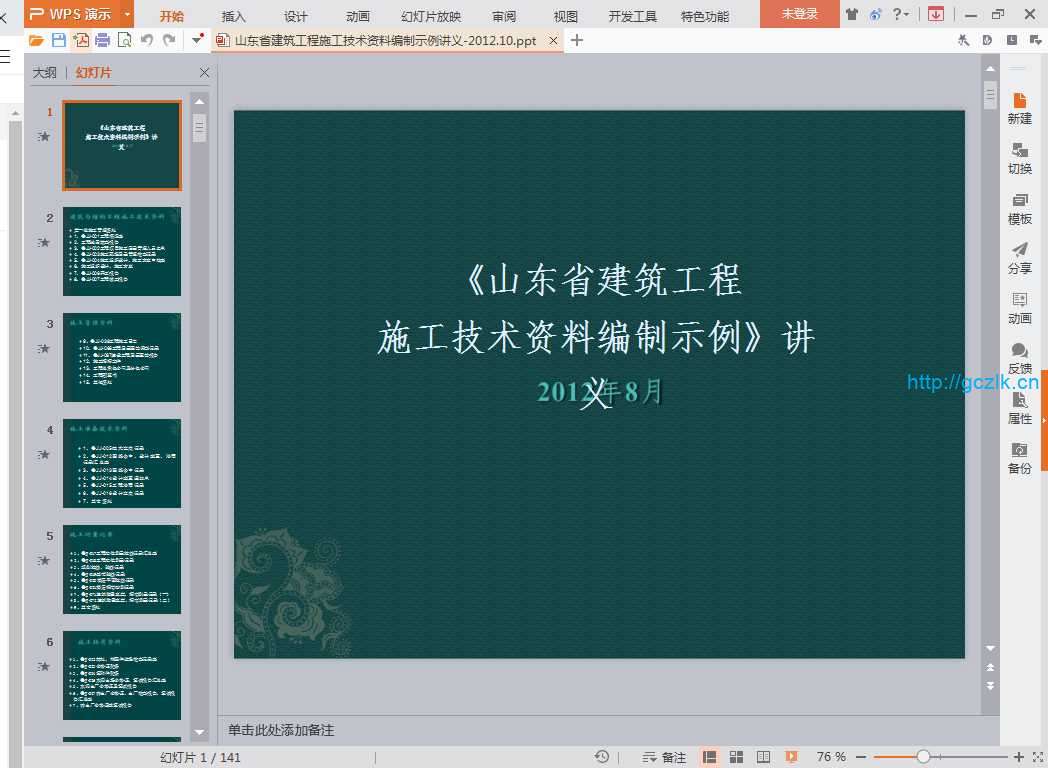Click the 分享 share icon
This screenshot has width=1048, height=768.
click(x=1019, y=258)
